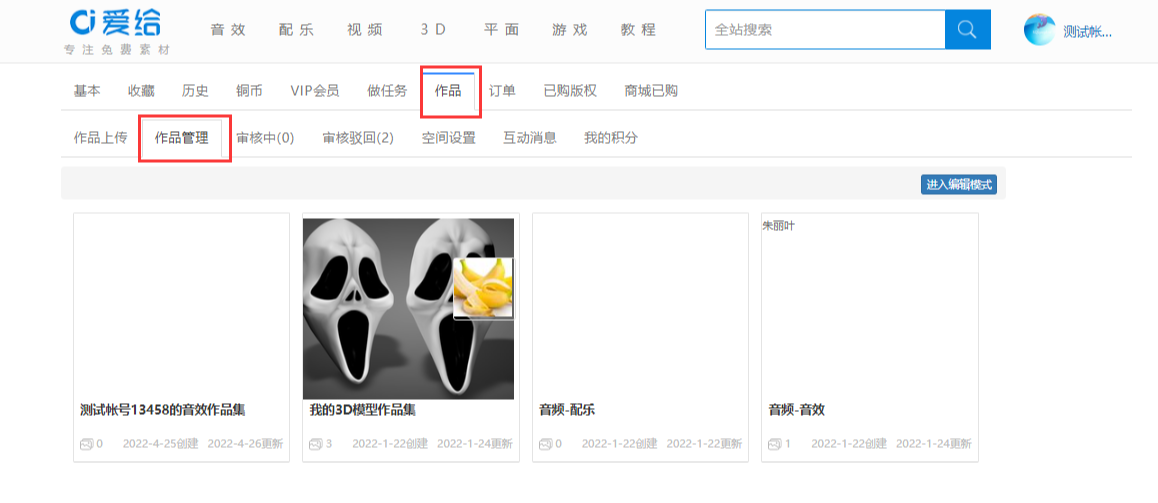The height and width of the screenshot is (503, 1158).
Task: Open the 视频 navigation menu
Action: point(365,30)
